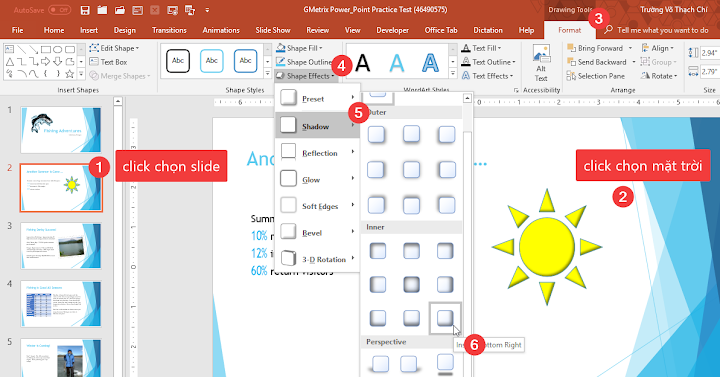Choose the dark blue outline Abc shape style

click(245, 61)
